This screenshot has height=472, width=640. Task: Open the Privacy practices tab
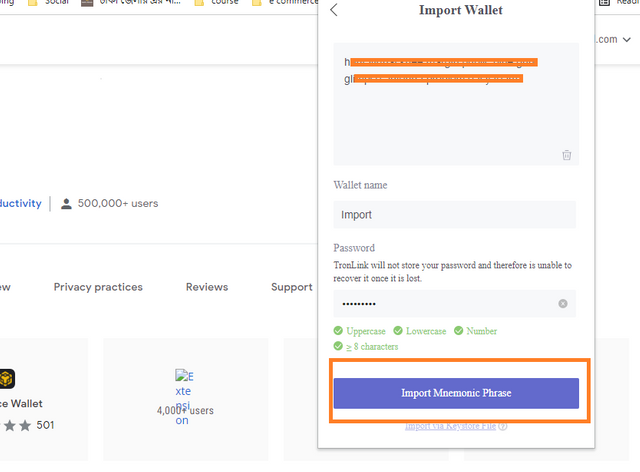[98, 287]
